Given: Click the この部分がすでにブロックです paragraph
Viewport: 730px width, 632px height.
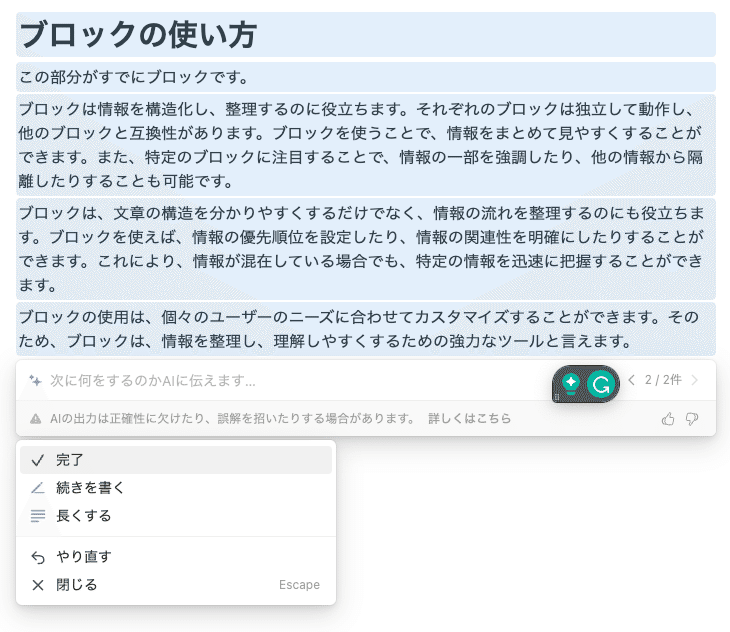Looking at the screenshot, I should coord(365,77).
